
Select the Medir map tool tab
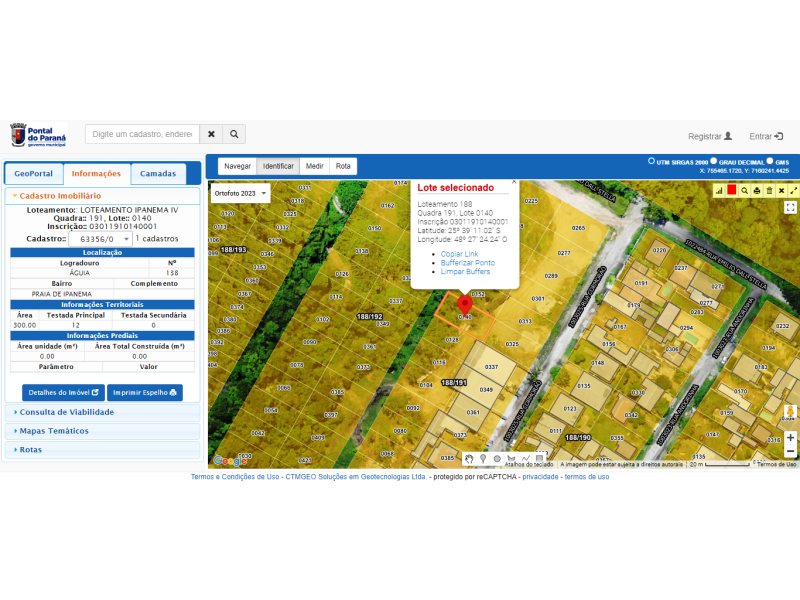[x=314, y=166]
